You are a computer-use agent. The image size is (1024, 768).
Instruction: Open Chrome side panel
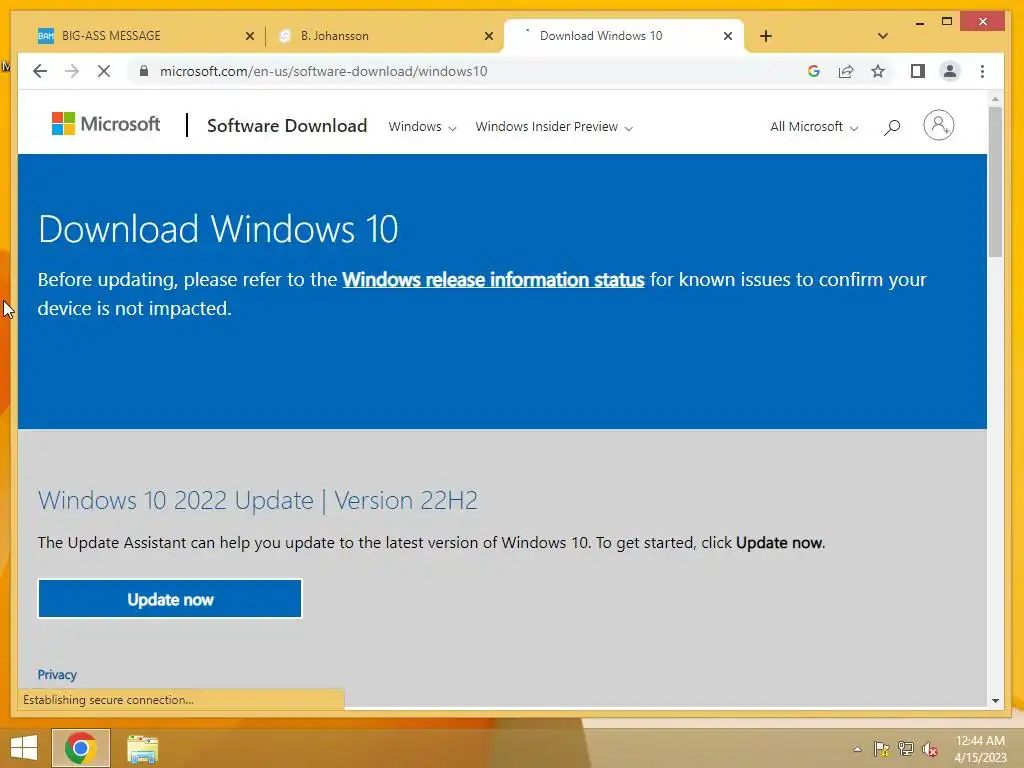point(918,71)
